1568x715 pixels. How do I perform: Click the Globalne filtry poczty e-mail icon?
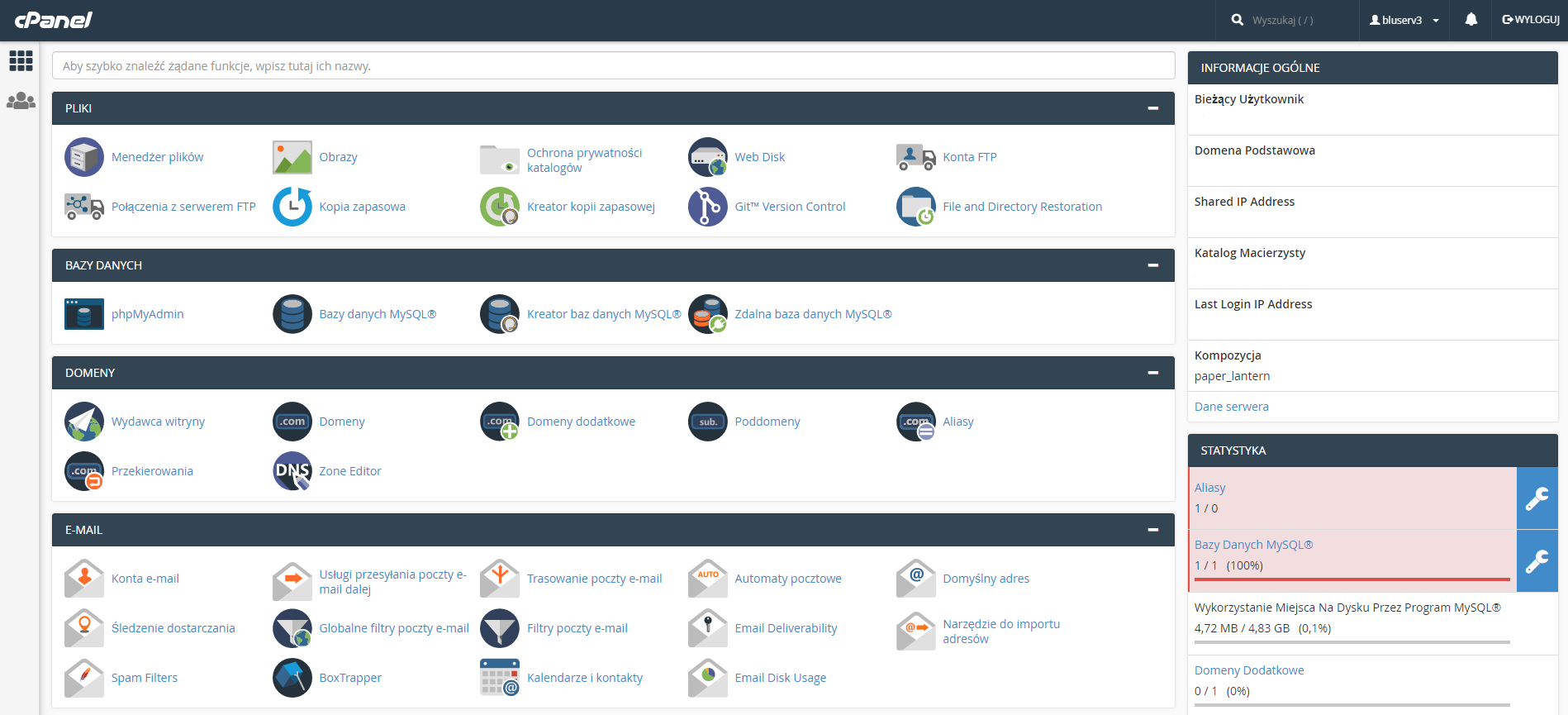[292, 628]
